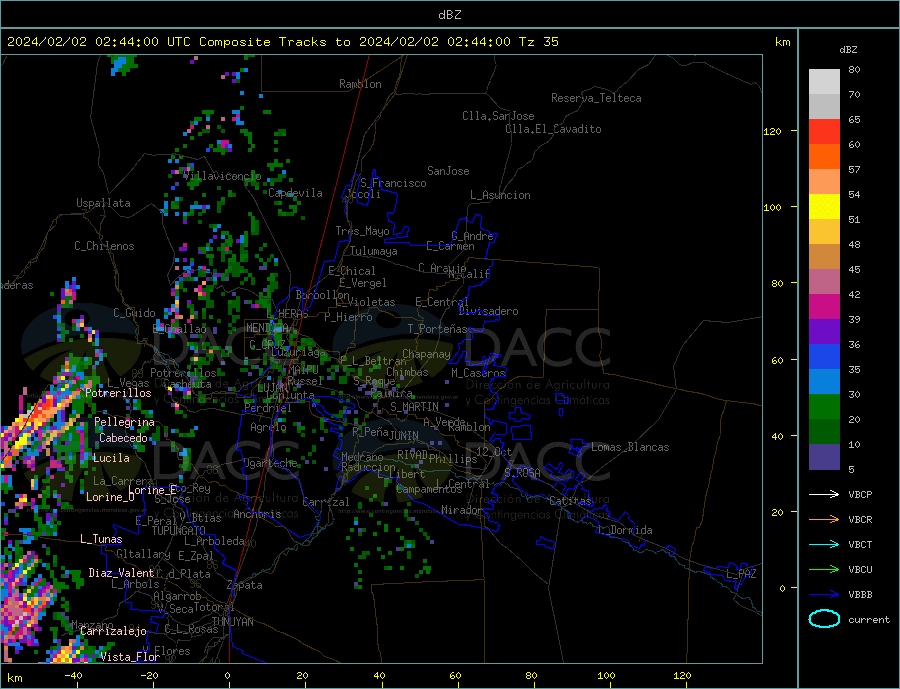900x689 pixels.
Task: Click the 'Pellegrina' map label
Action: [125, 423]
